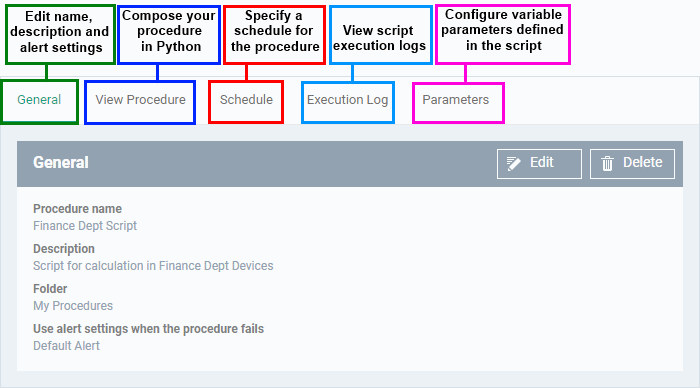
Task: Click the My Procedures folder value
Action: pyautogui.click(x=73, y=306)
